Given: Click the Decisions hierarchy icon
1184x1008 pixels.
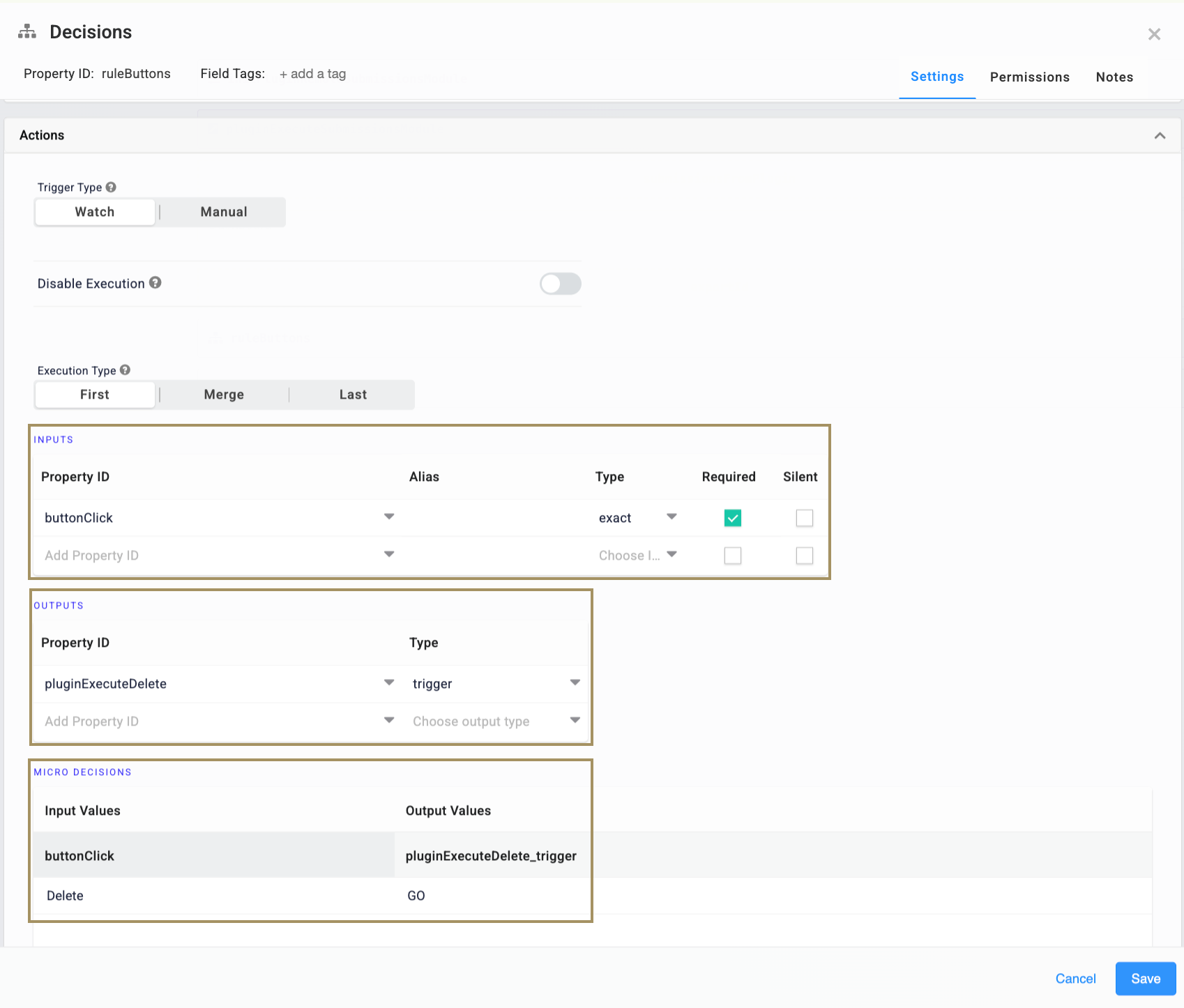Looking at the screenshot, I should tap(26, 31).
